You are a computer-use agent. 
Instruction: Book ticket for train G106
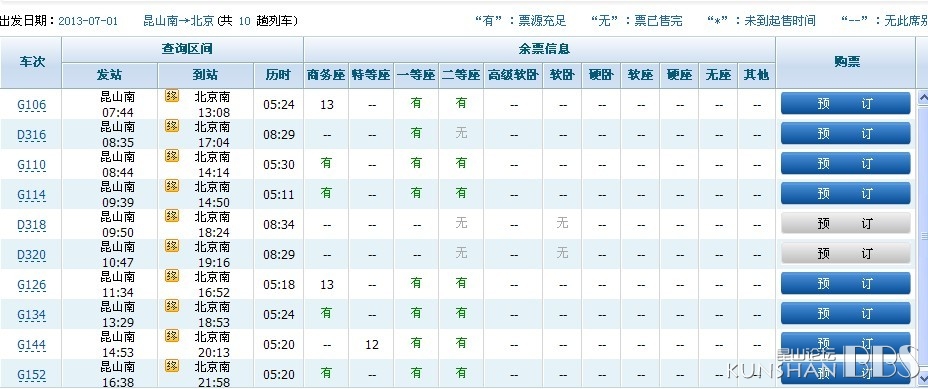(845, 104)
